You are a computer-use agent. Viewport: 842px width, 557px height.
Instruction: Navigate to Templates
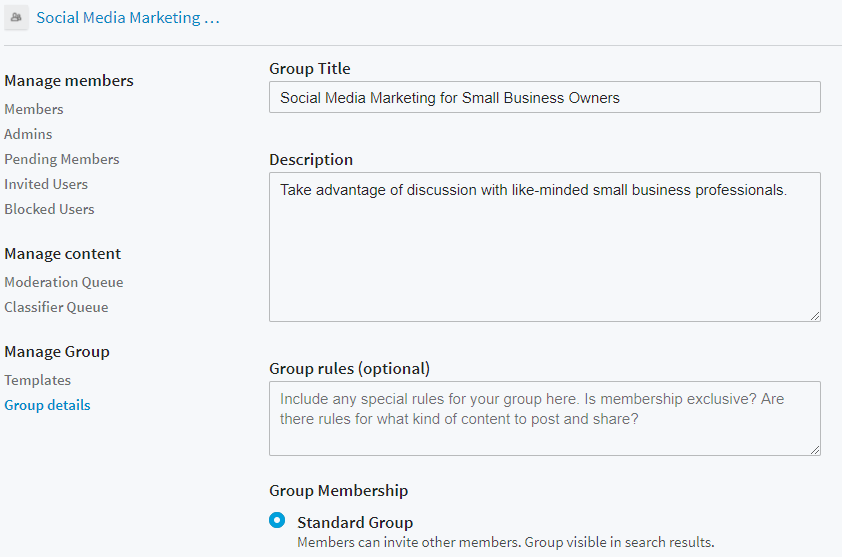pos(38,380)
